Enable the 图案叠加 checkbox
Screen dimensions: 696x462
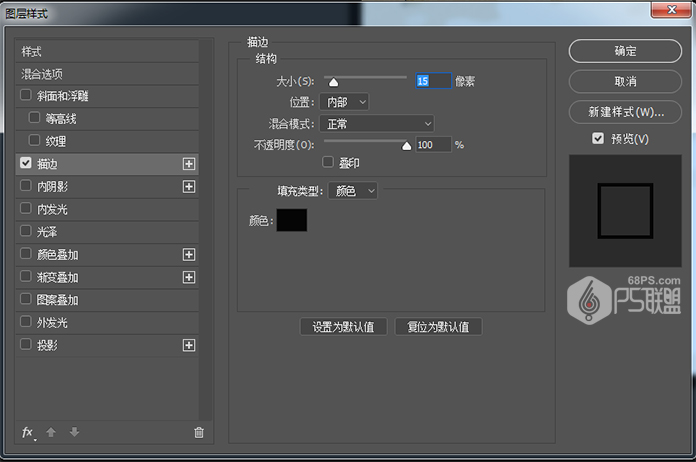26,299
